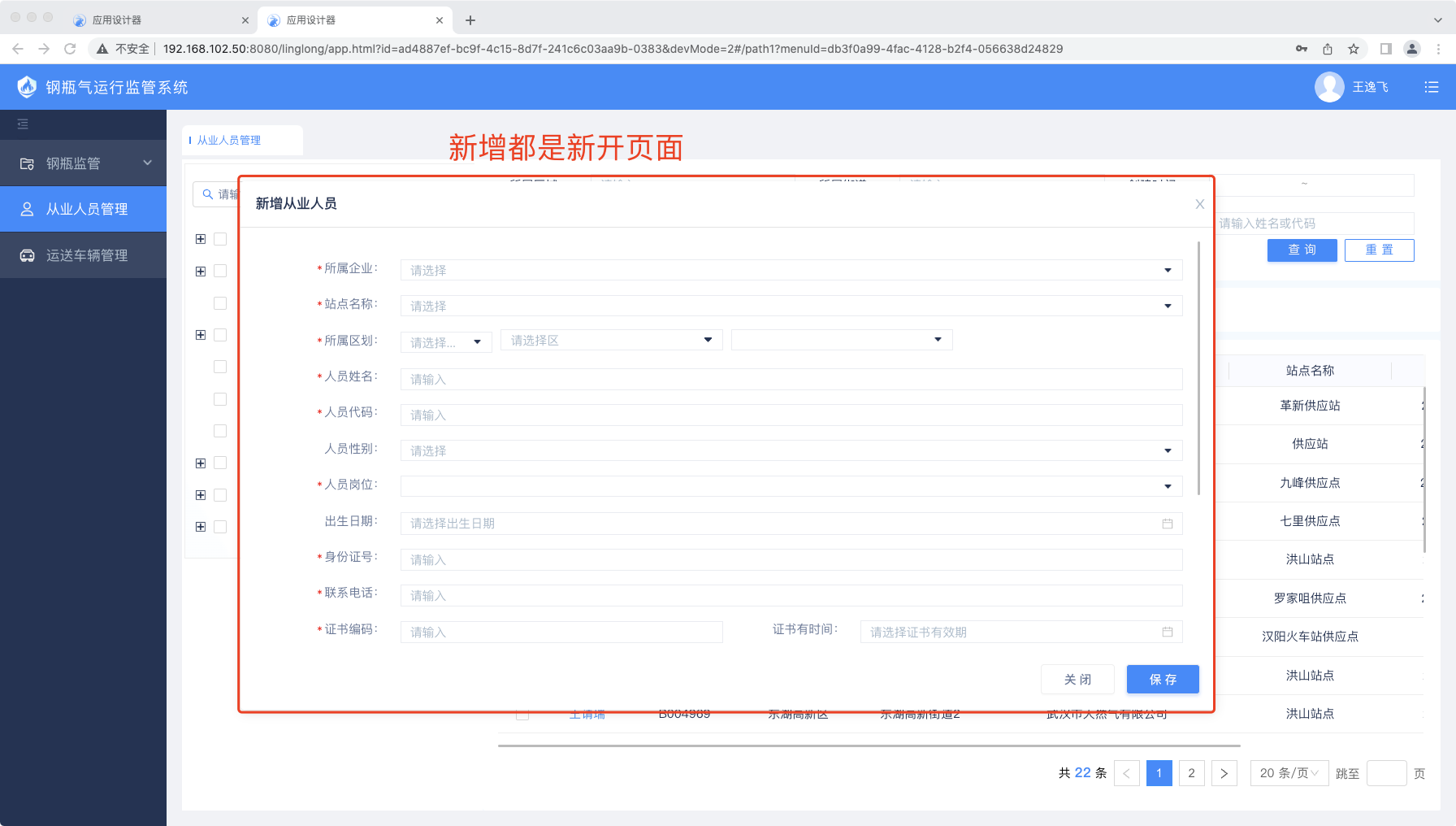Viewport: 1456px width, 826px height.
Task: Click the calendar icon in 出生日期 field
Action: pyautogui.click(x=1168, y=524)
